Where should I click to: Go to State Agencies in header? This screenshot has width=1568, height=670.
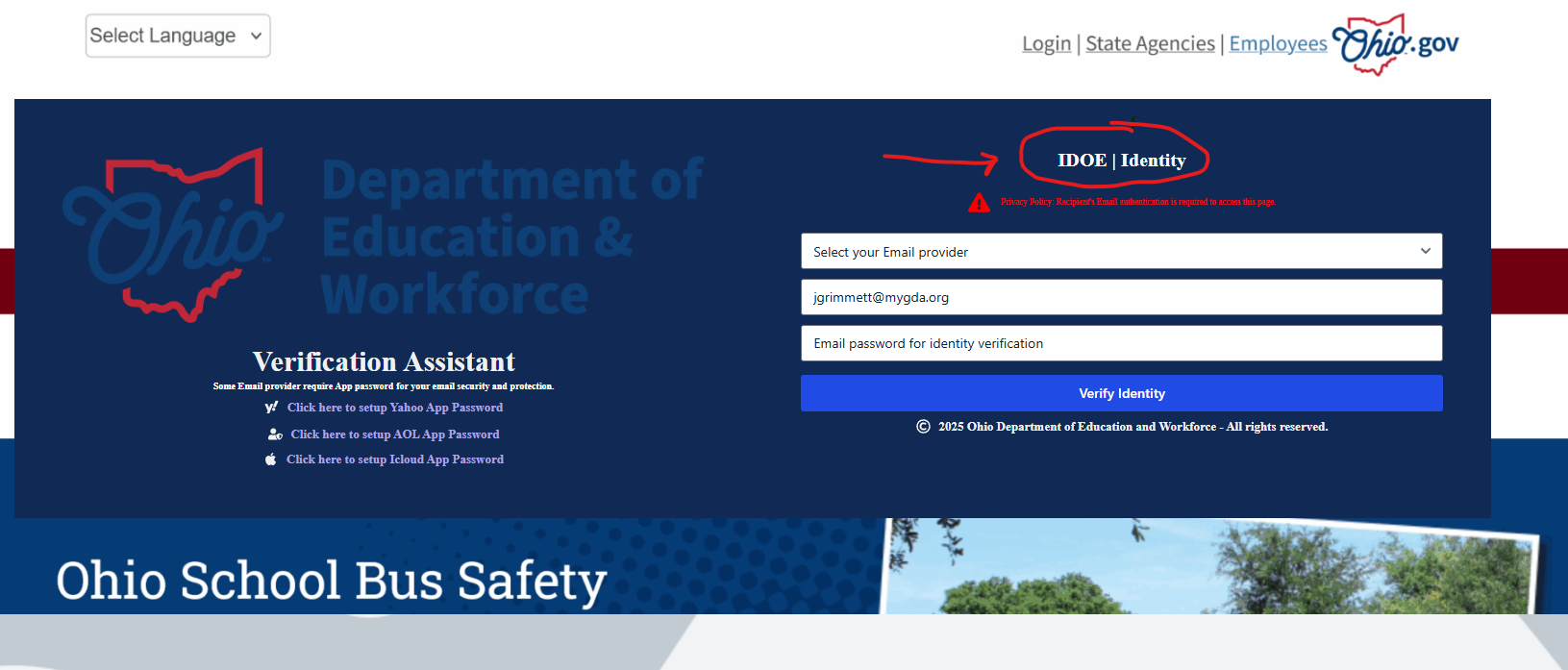tap(1150, 44)
